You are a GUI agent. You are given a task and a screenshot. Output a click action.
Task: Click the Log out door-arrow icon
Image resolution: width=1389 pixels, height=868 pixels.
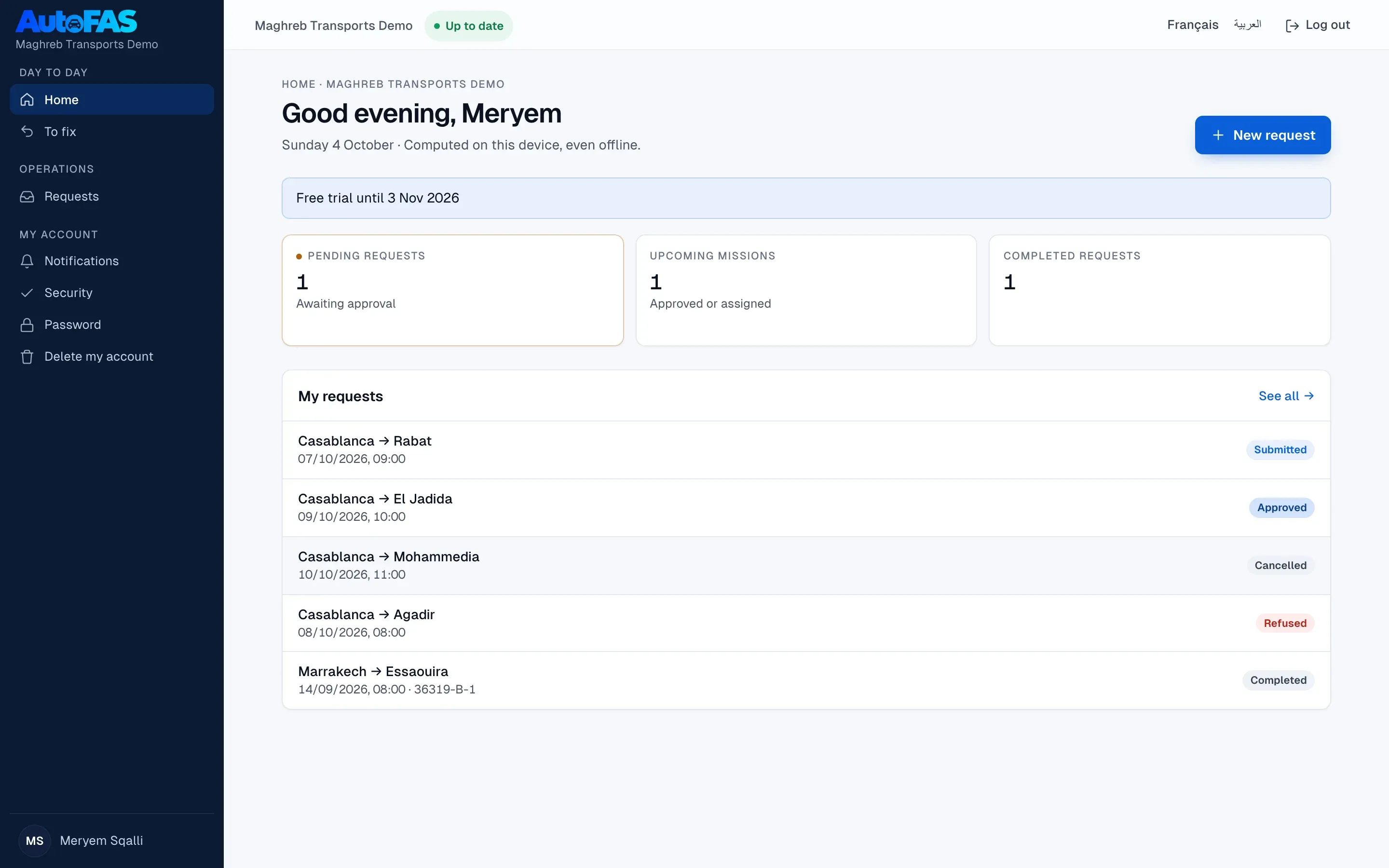[x=1292, y=26]
